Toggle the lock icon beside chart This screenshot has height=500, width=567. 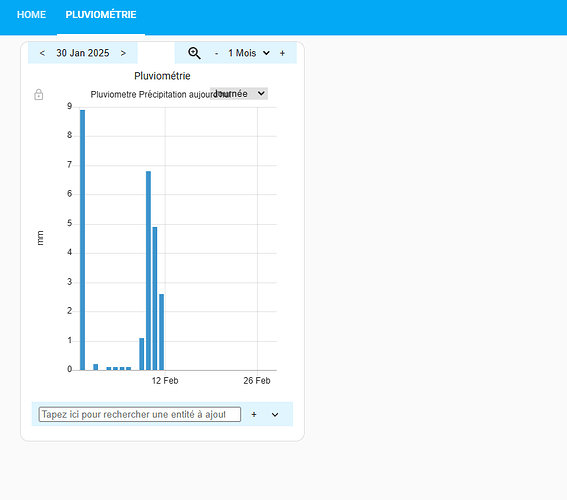click(39, 94)
